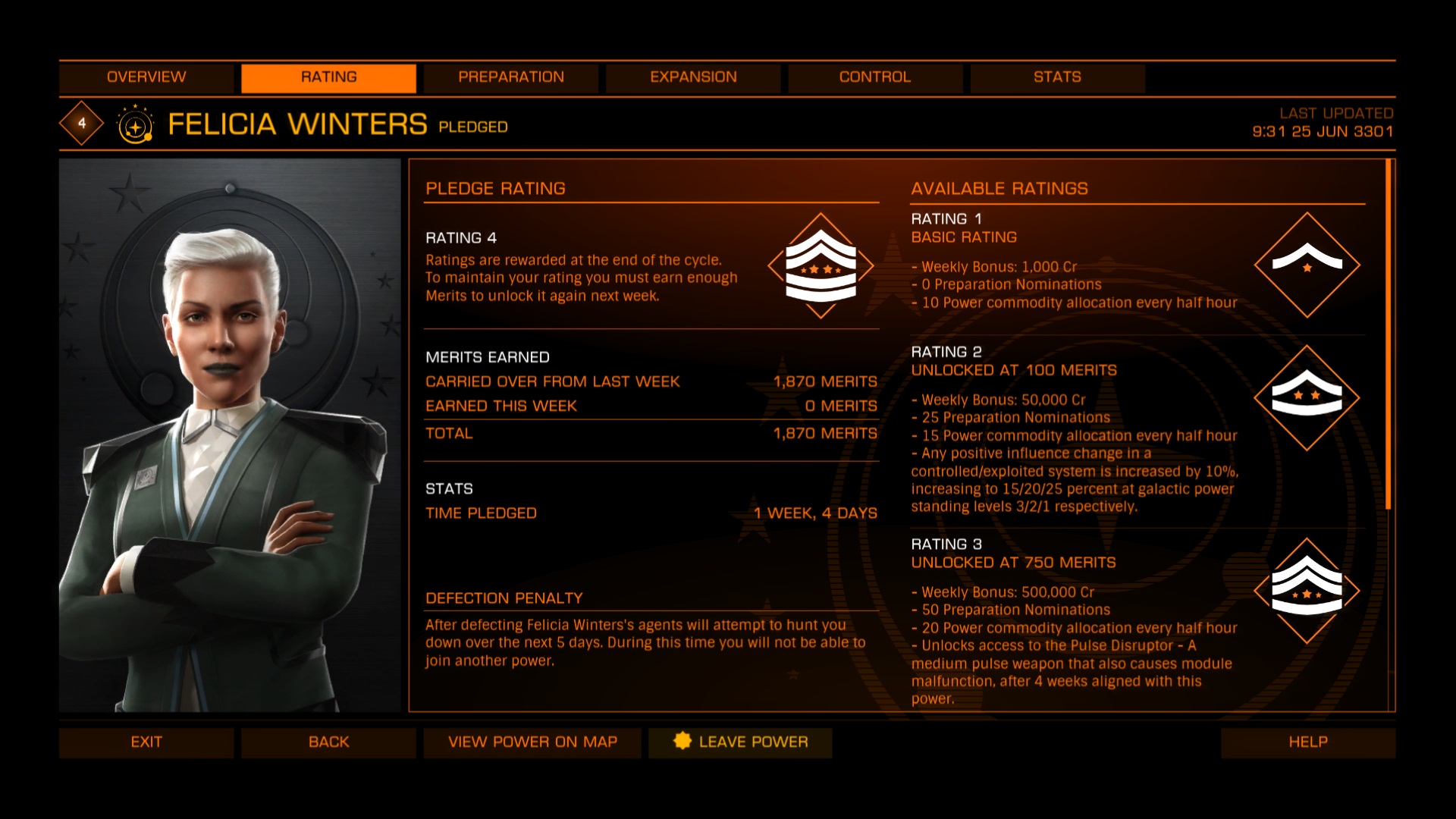Screen dimensions: 1456x819
Task: Click the Felicia Winters power emblem icon
Action: [136, 124]
